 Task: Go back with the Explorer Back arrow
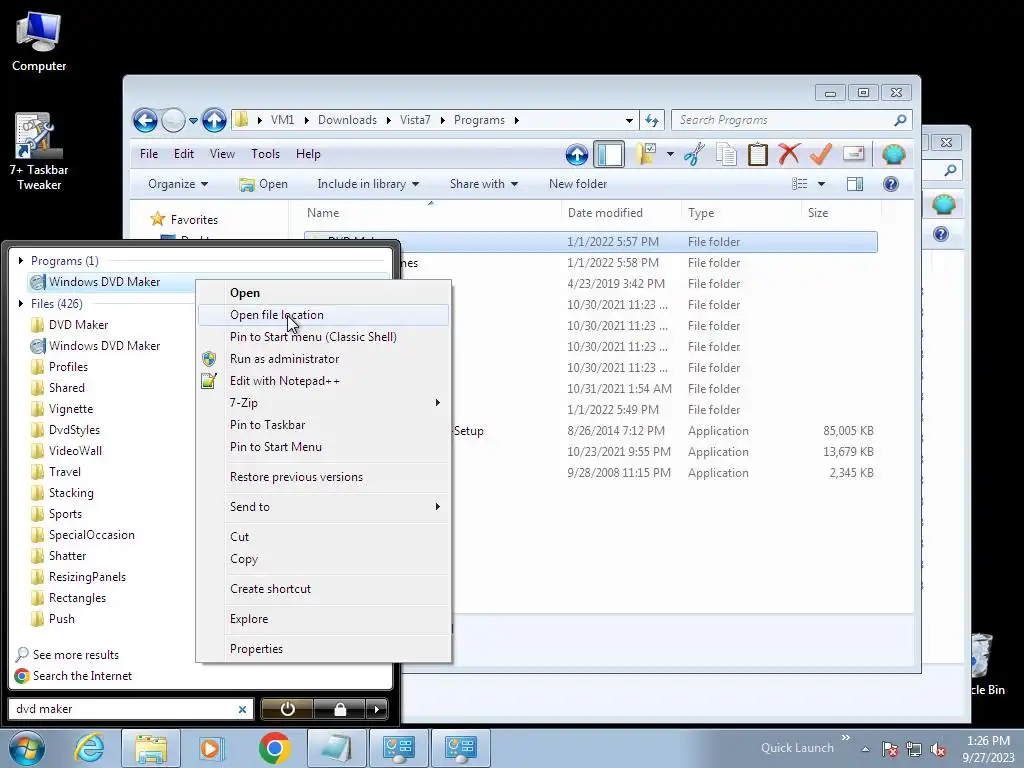pyautogui.click(x=145, y=121)
